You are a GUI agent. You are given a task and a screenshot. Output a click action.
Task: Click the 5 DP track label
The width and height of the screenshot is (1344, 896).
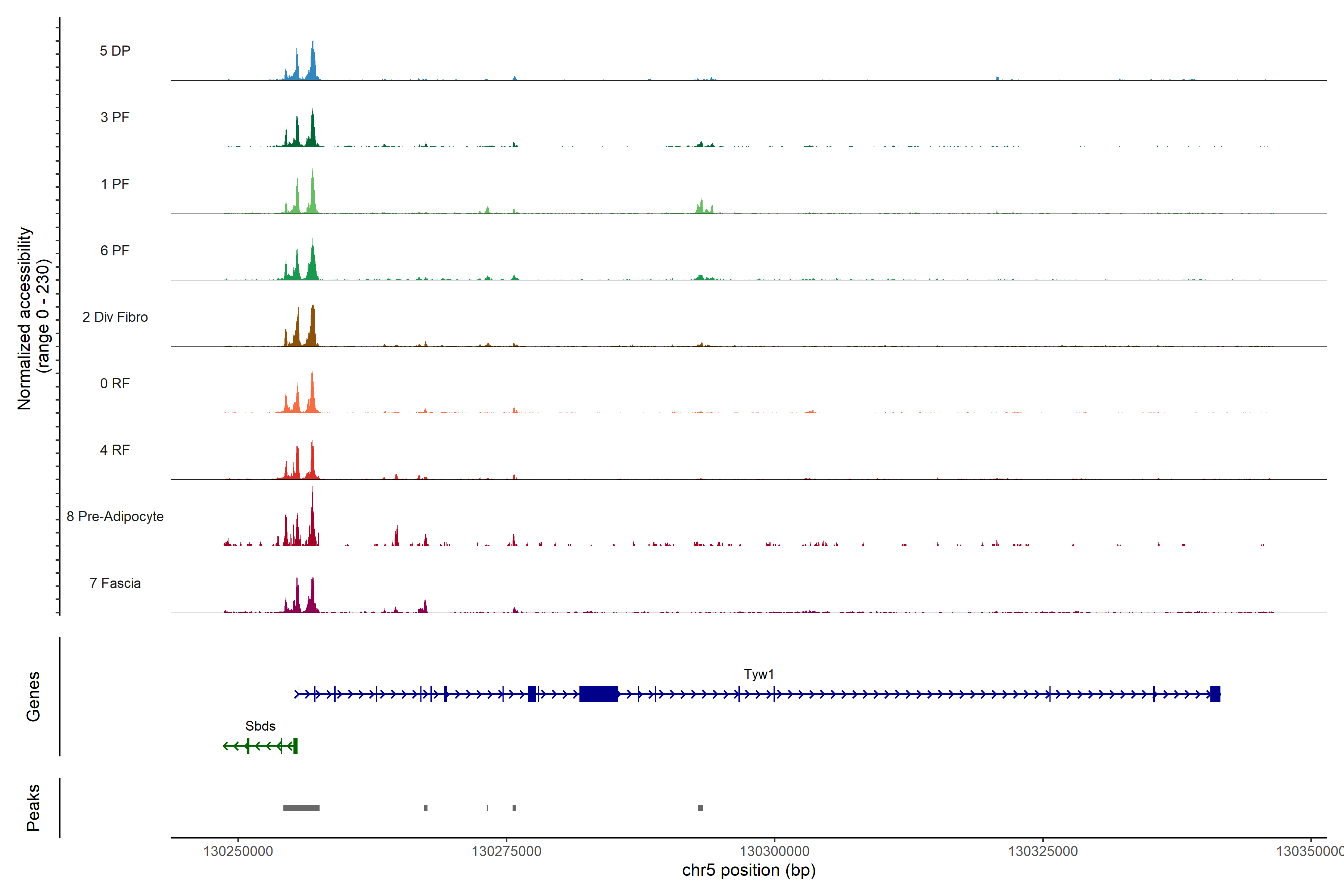tap(115, 51)
